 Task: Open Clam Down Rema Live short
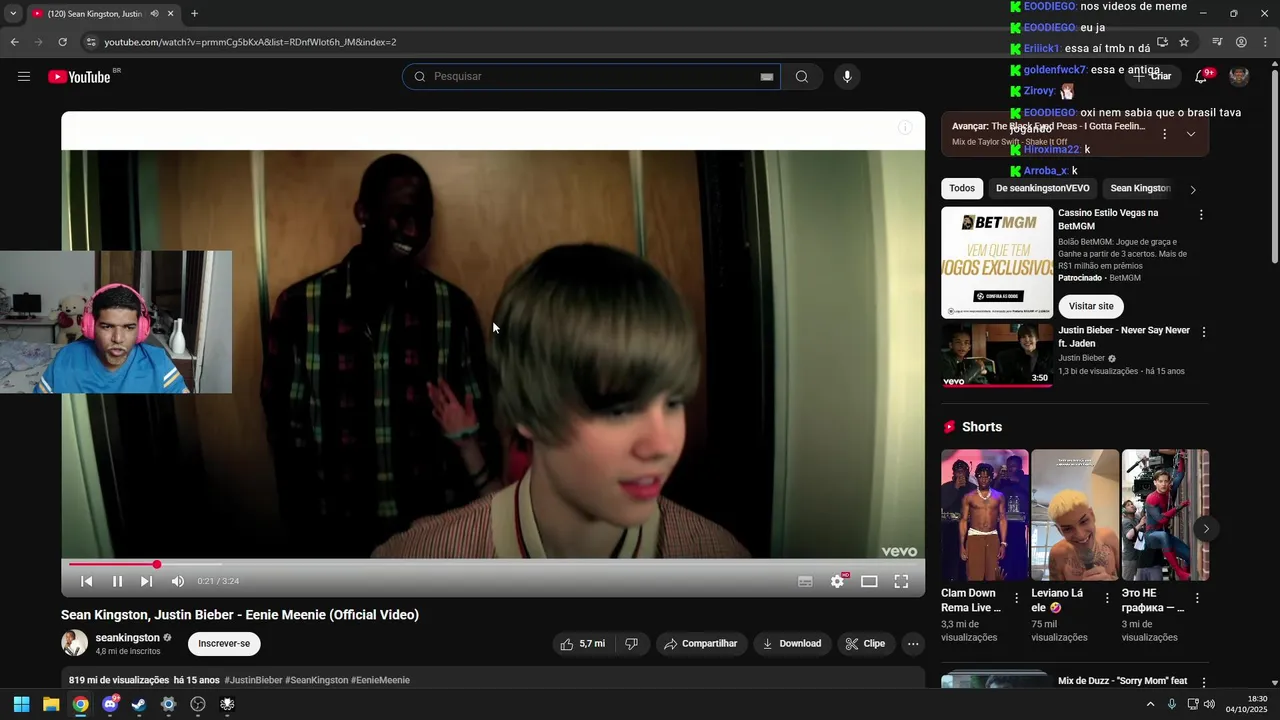point(985,514)
